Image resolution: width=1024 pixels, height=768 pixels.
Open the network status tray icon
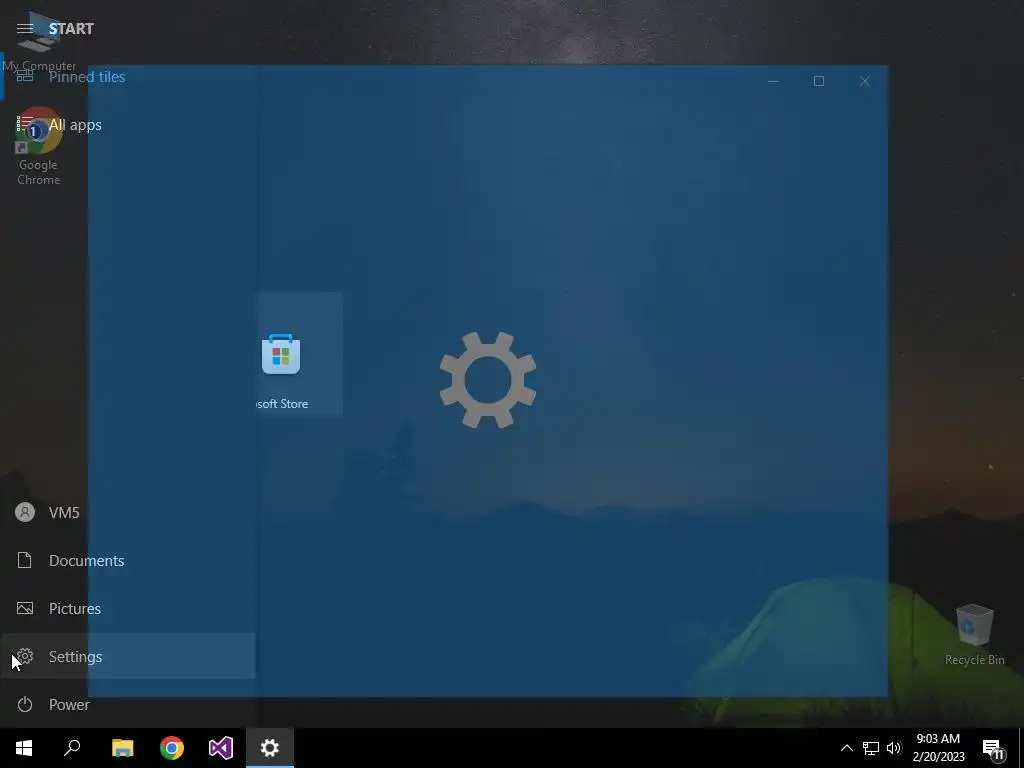tap(871, 748)
